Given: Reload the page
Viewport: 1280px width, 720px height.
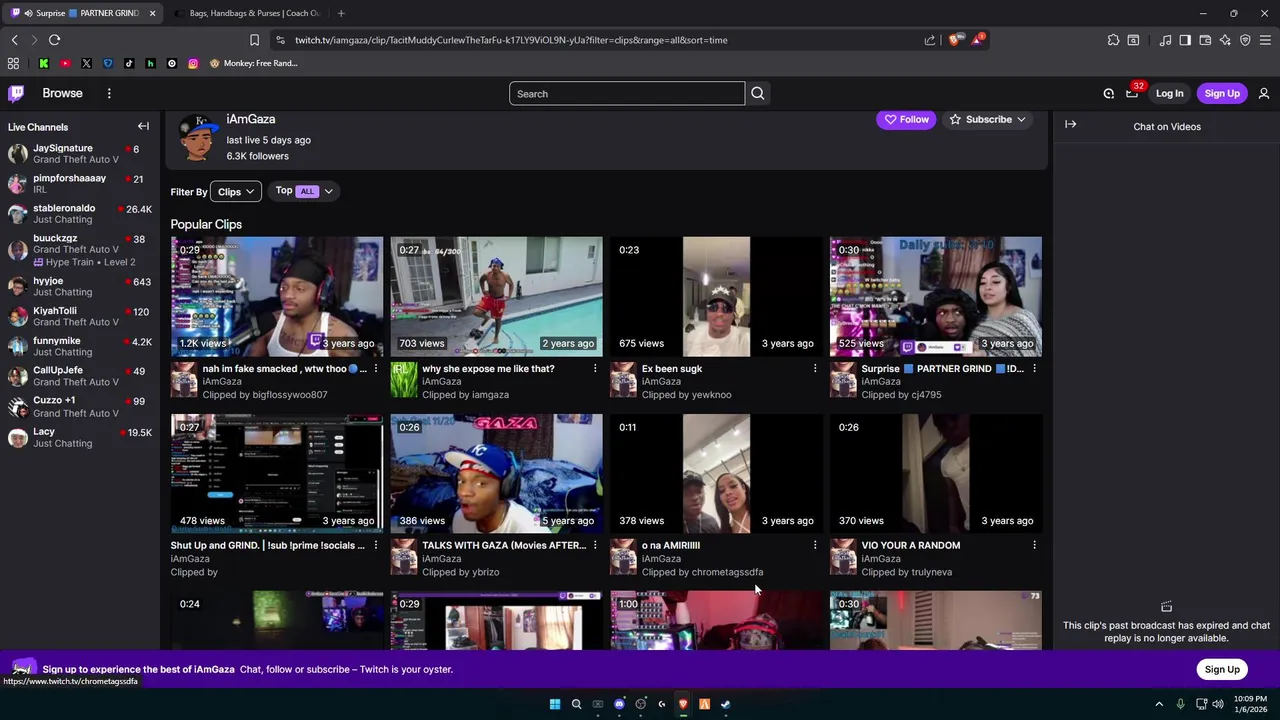Looking at the screenshot, I should tap(54, 40).
